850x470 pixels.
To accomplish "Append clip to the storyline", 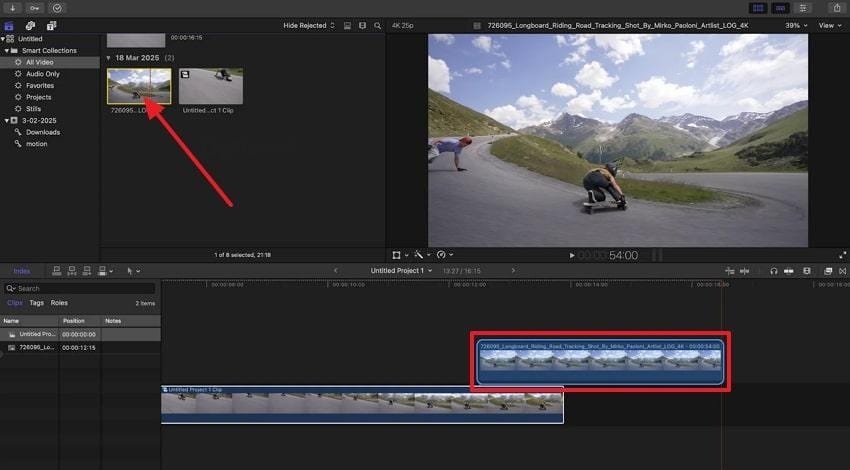I will [x=87, y=271].
